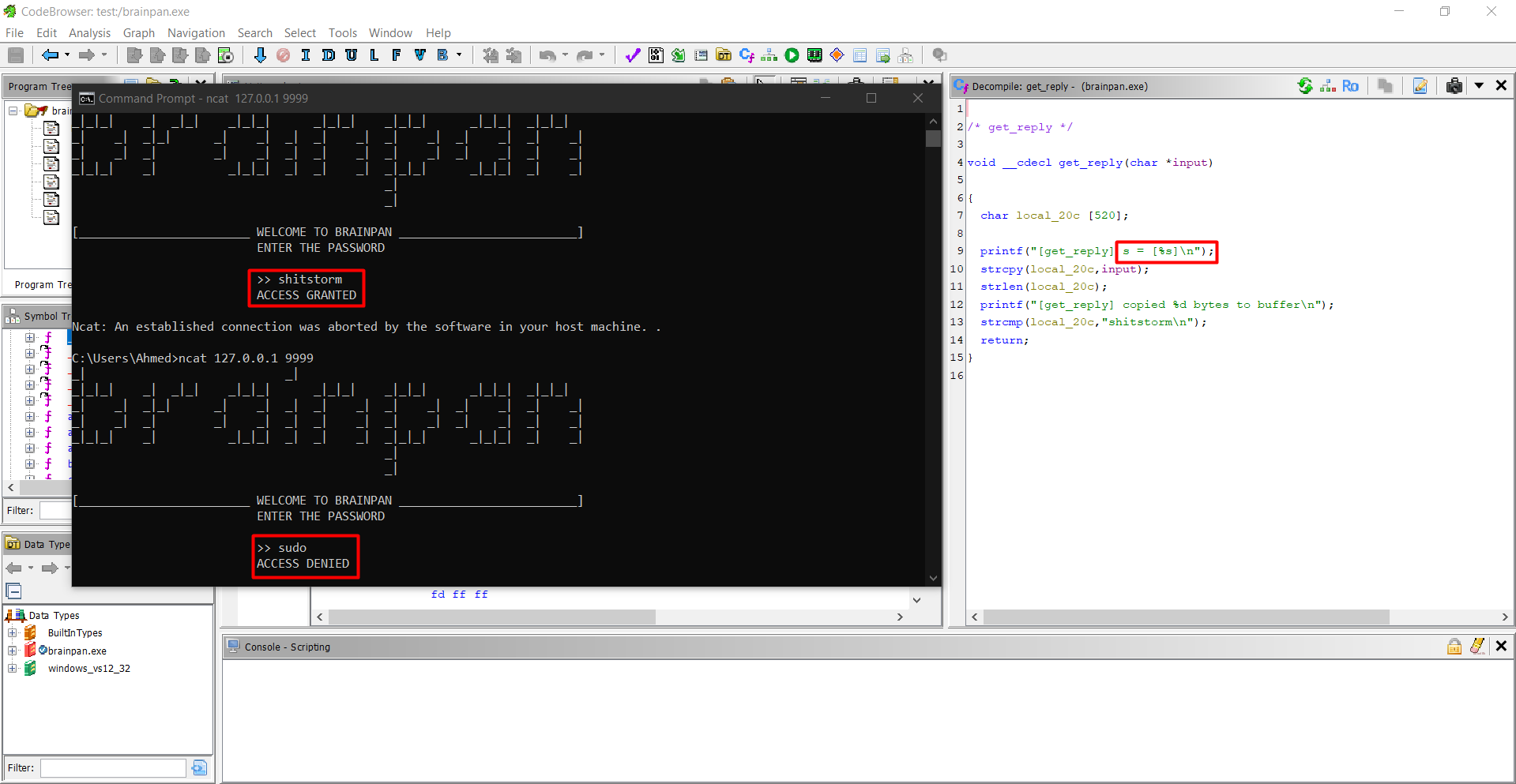
Task: Open the Navigation menu
Action: click(x=196, y=33)
